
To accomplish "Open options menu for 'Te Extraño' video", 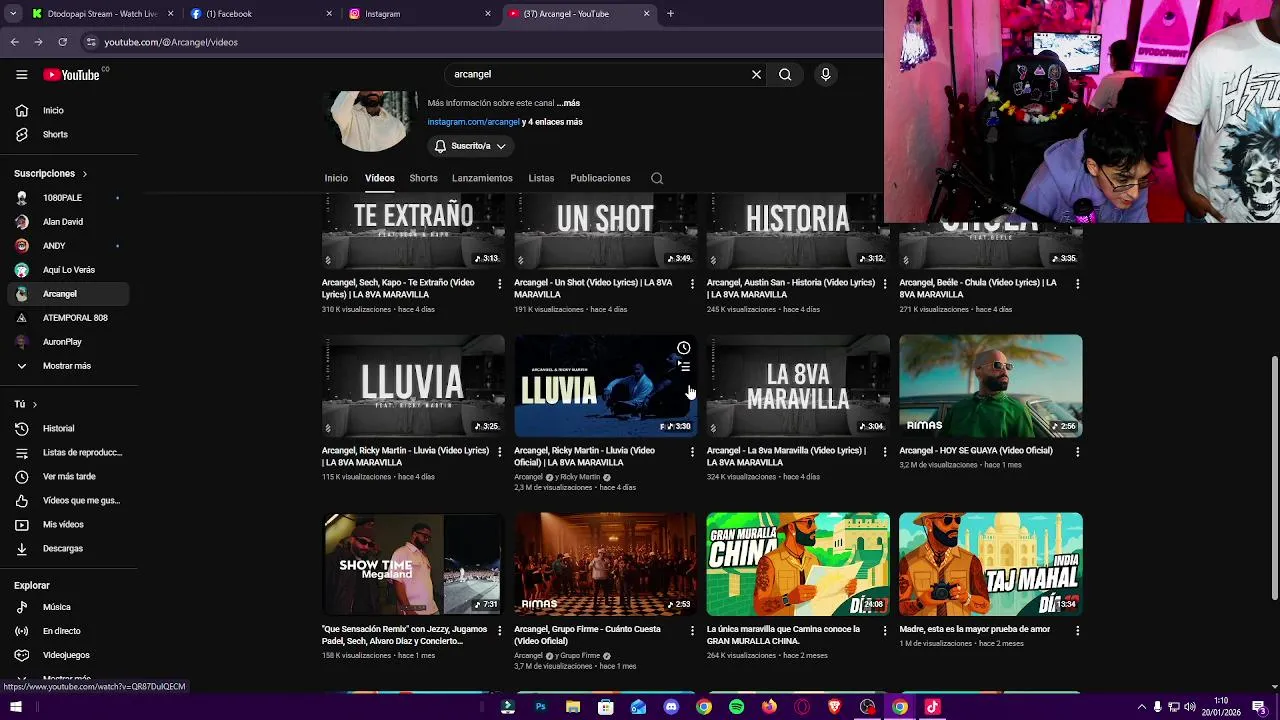I will [x=499, y=284].
